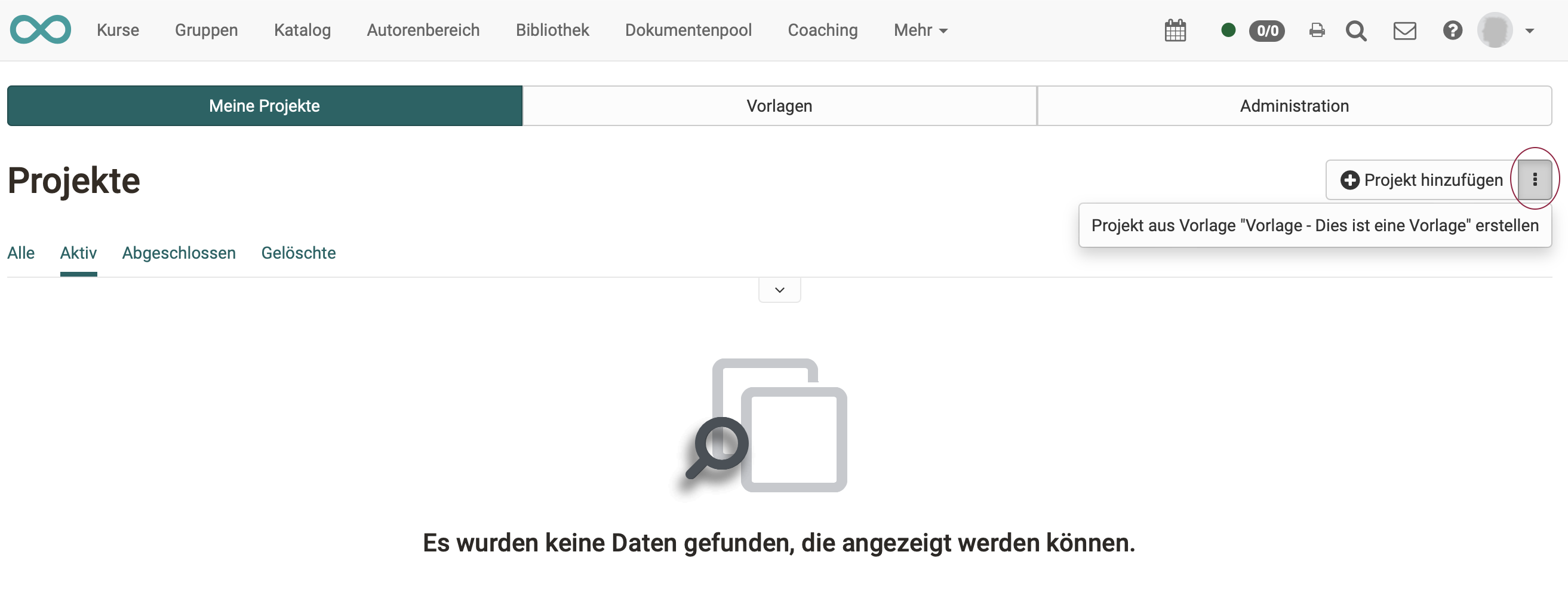Open the Gelöschte filter link
The width and height of the screenshot is (1568, 607).
pyautogui.click(x=297, y=253)
